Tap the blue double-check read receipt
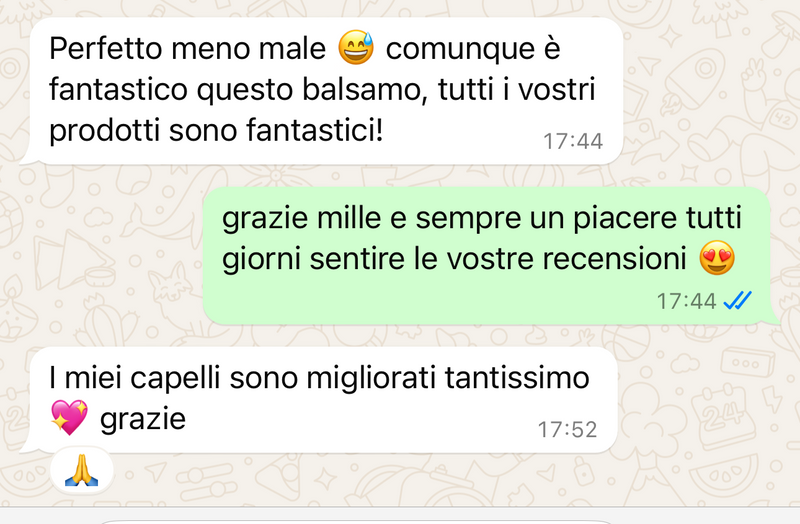The image size is (800, 524). tap(738, 301)
